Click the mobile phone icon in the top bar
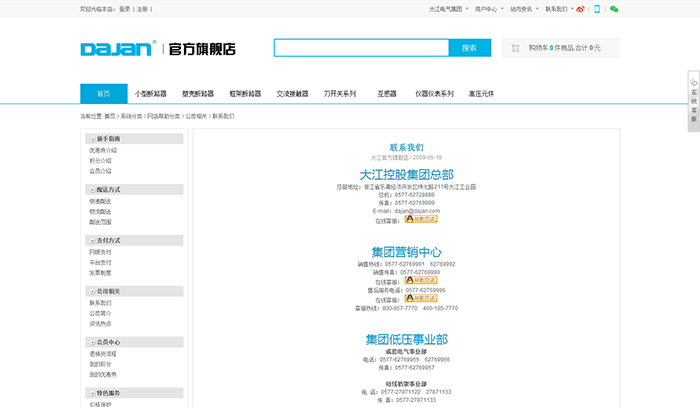The height and width of the screenshot is (407, 700). click(x=597, y=9)
